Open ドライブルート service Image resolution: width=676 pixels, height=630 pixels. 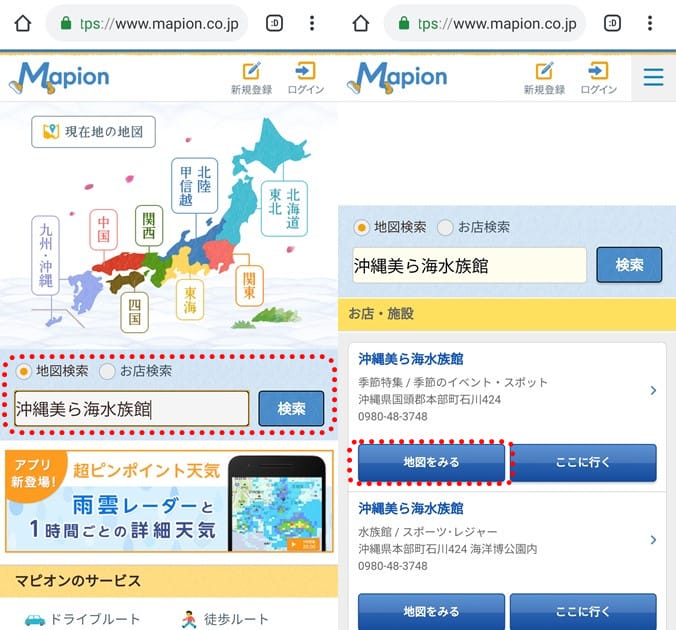[x=83, y=619]
